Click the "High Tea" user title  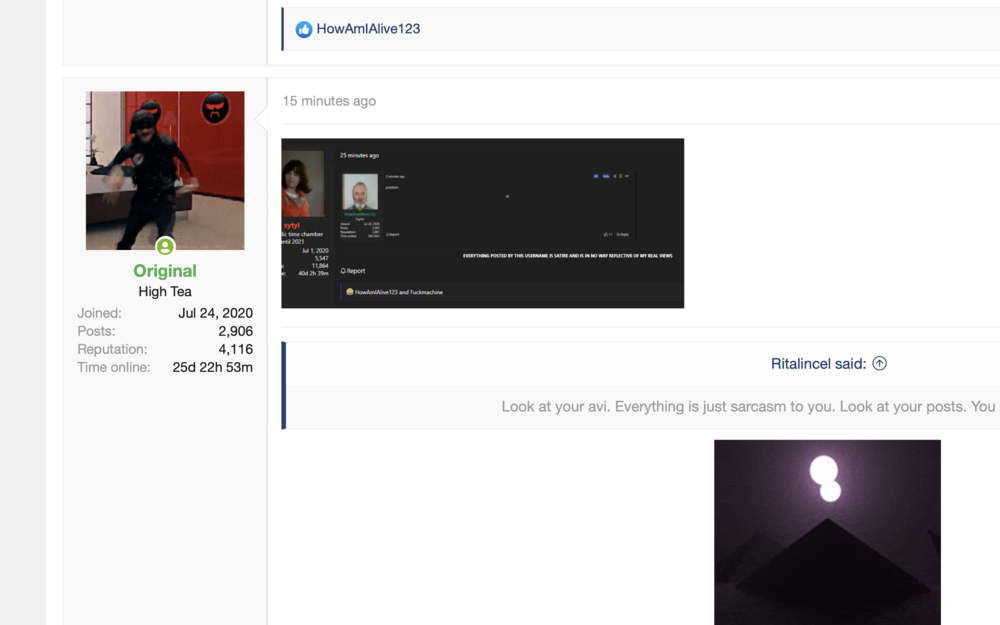[165, 292]
